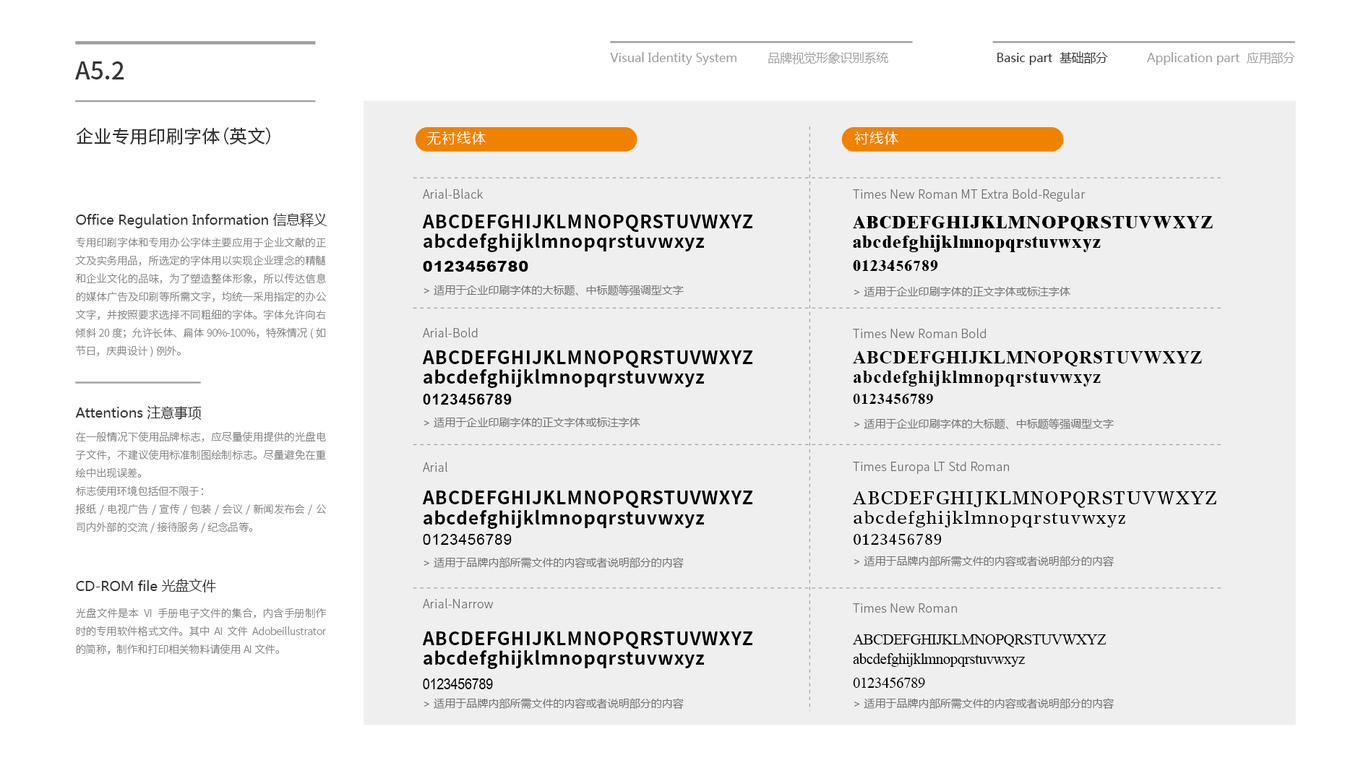The height and width of the screenshot is (768, 1366).
Task: Click the Attentions 注意事项 heading
Action: 138,413
